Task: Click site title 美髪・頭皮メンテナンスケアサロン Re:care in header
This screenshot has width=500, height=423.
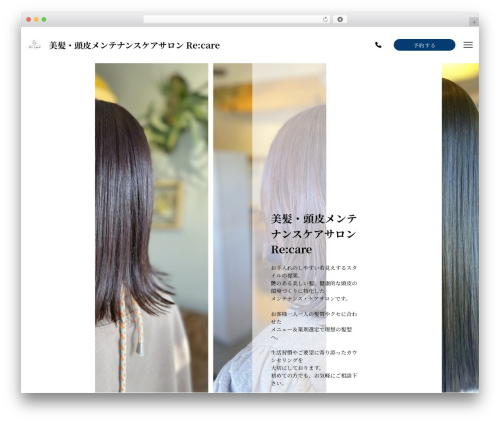Action: pyautogui.click(x=134, y=45)
